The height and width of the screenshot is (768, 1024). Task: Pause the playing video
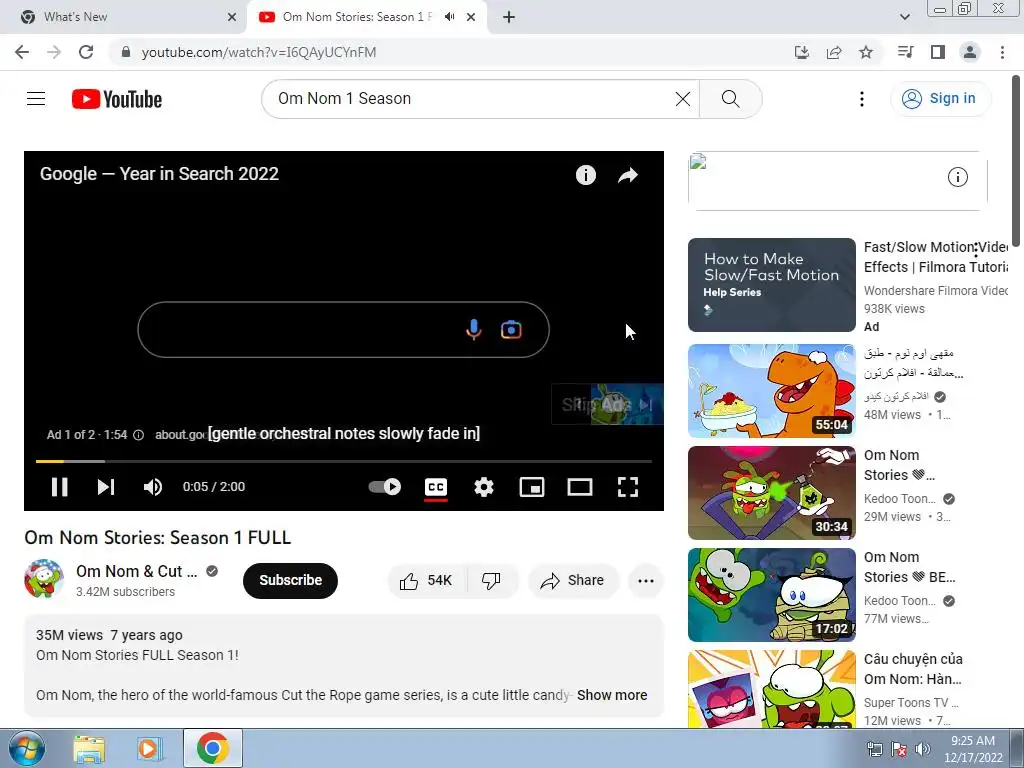click(x=59, y=487)
